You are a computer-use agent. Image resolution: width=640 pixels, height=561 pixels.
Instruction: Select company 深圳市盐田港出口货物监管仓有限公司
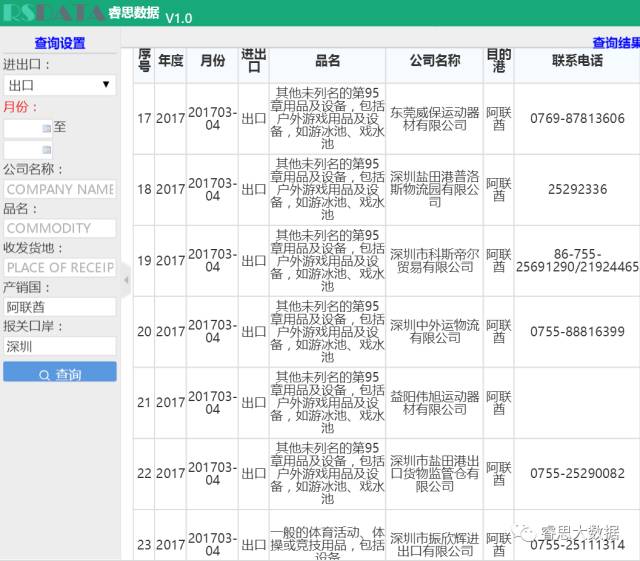[435, 474]
